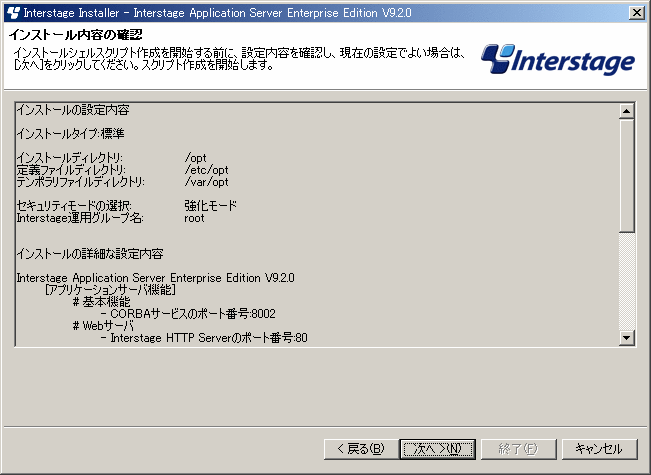Viewport: 651px width, 475px height.
Task: Click the scrollbar down arrow
Action: click(626, 338)
